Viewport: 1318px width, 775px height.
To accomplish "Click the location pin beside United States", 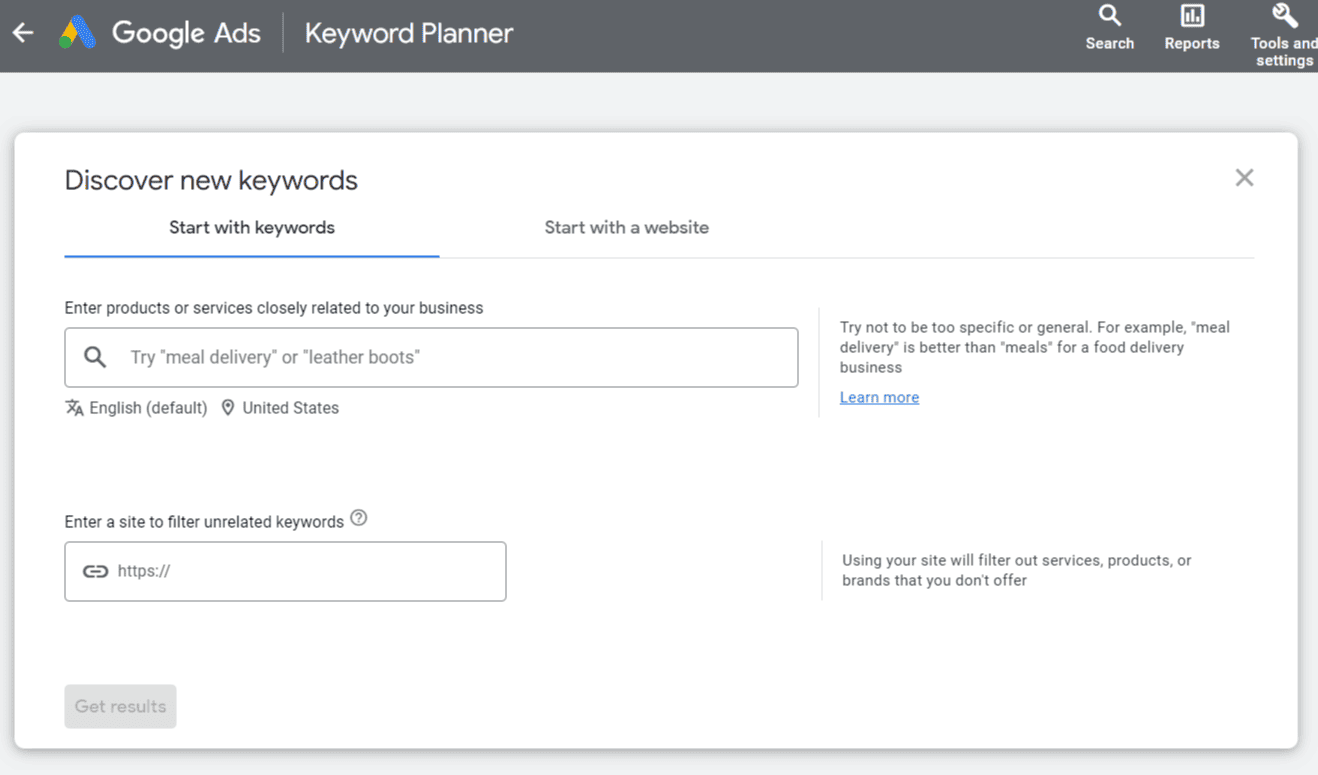I will coord(227,407).
